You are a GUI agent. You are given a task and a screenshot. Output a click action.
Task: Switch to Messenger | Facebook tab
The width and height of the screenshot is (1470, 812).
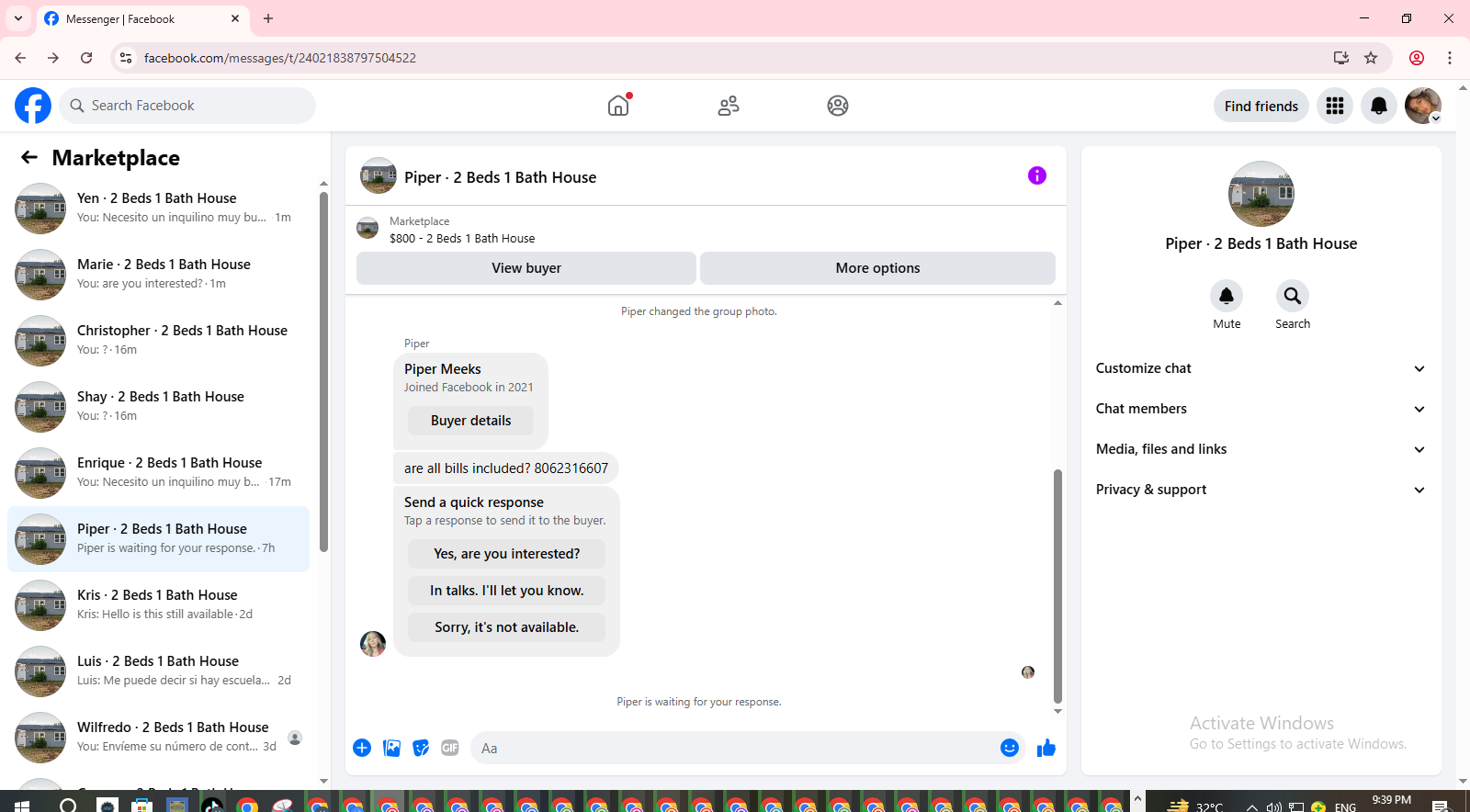click(x=142, y=18)
